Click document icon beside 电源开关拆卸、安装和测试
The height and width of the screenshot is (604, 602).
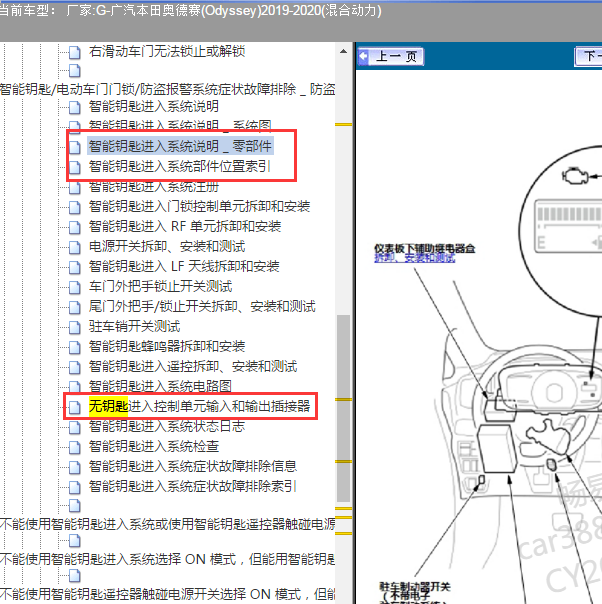coord(75,247)
